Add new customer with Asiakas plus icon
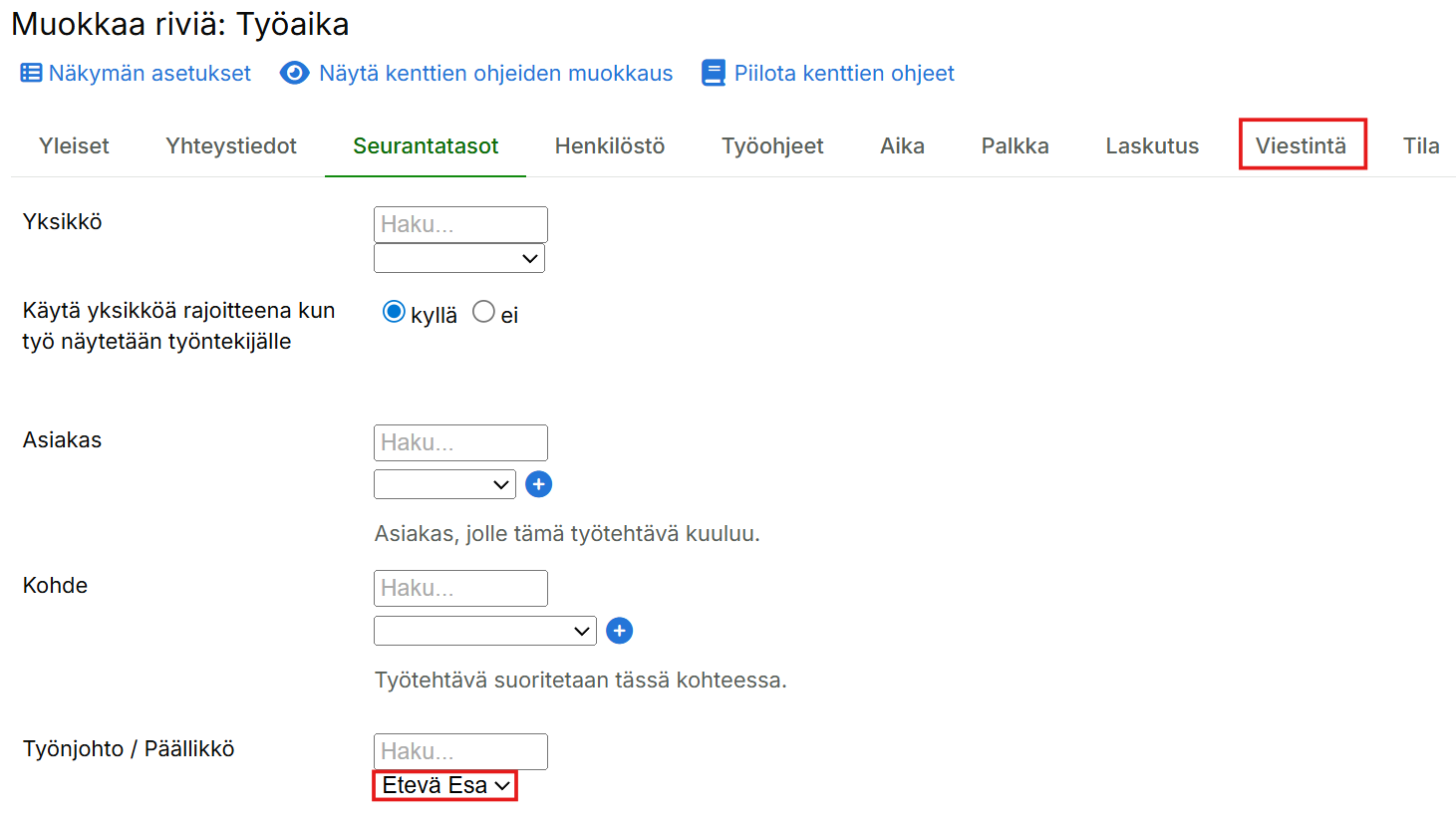 pos(538,484)
